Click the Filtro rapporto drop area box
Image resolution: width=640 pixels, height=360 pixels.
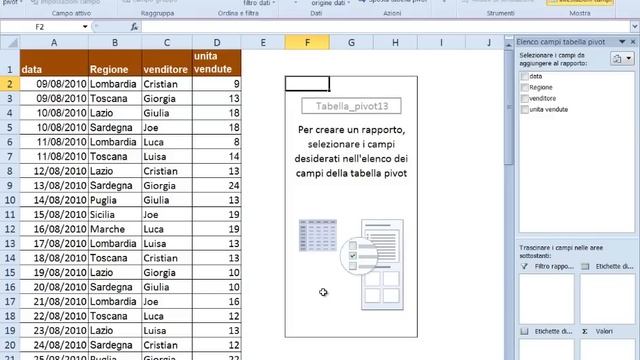tap(547, 299)
